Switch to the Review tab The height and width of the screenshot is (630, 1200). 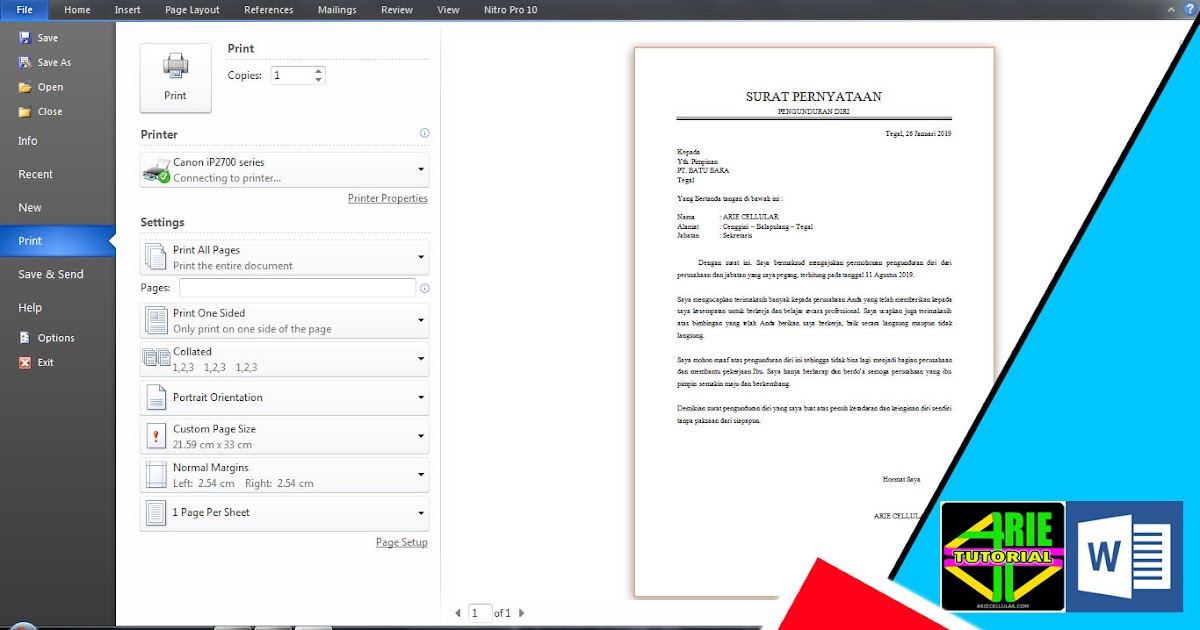(x=397, y=10)
